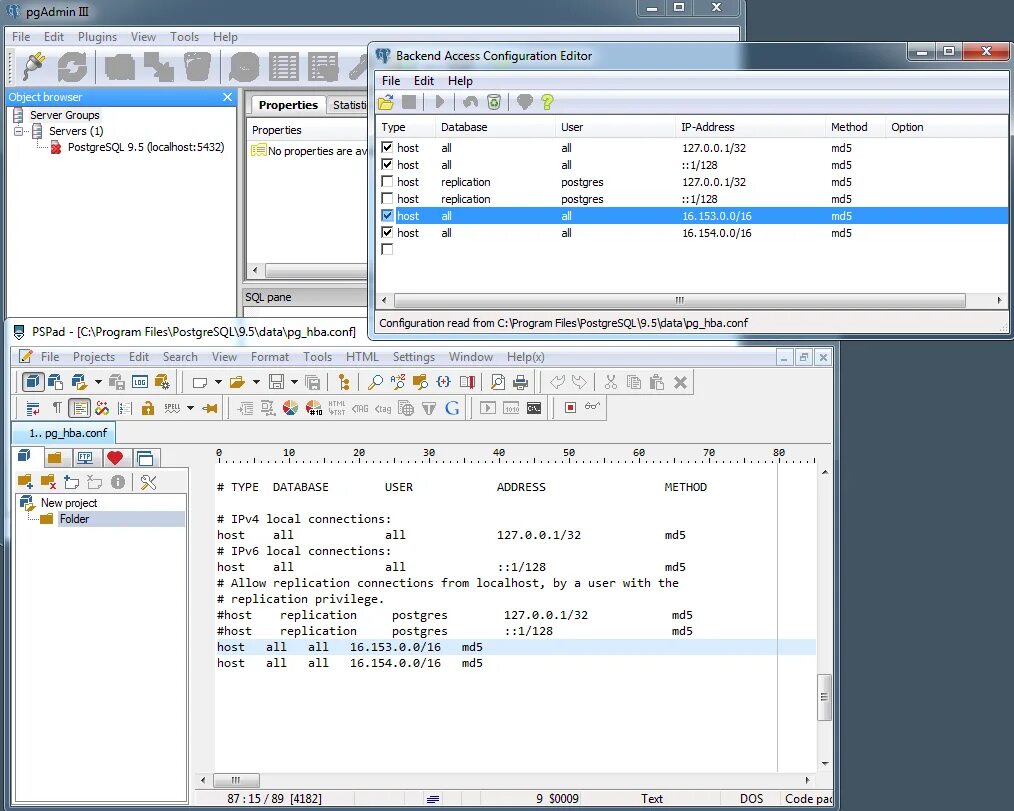This screenshot has height=811, width=1014.
Task: Click the FTP tab icon in PSPad sidebar
Action: [x=85, y=459]
